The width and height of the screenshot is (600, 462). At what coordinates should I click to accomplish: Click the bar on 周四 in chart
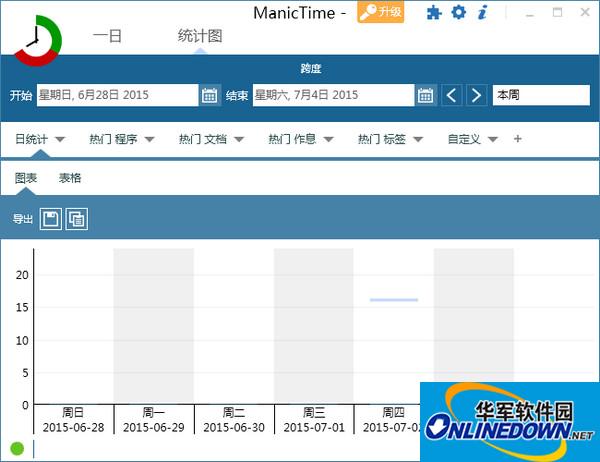pyautogui.click(x=394, y=300)
